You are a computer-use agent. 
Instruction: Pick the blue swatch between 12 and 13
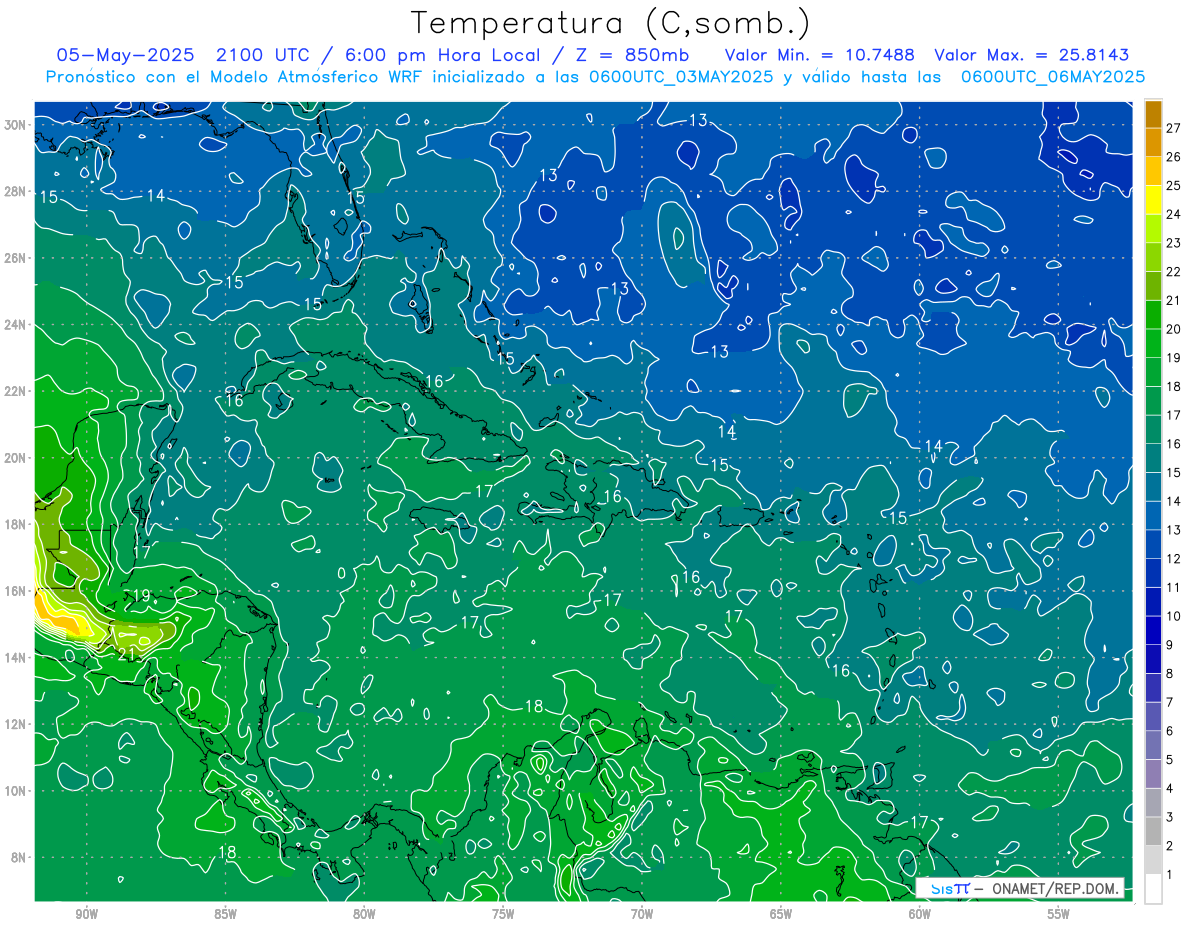coord(1153,544)
